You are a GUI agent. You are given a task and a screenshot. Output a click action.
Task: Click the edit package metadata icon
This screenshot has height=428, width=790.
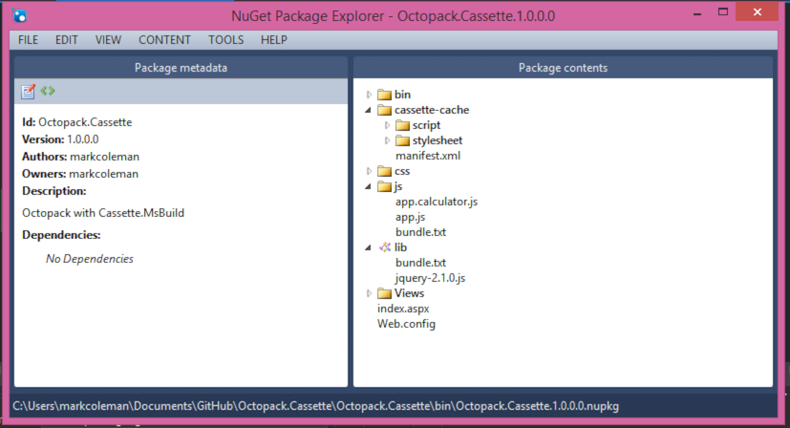28,91
